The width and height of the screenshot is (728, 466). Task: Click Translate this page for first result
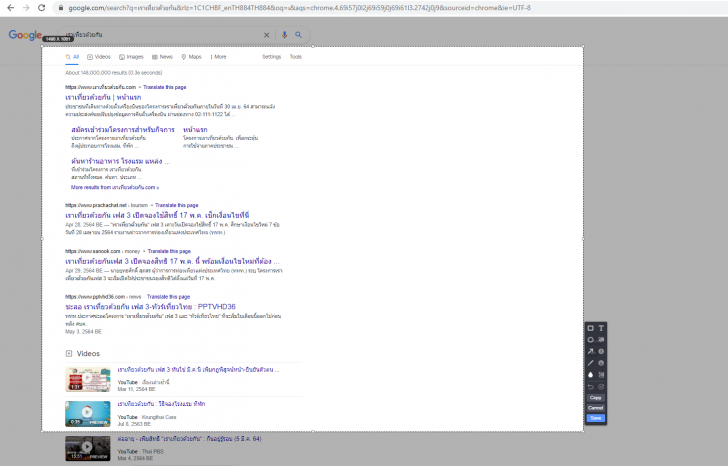point(165,87)
